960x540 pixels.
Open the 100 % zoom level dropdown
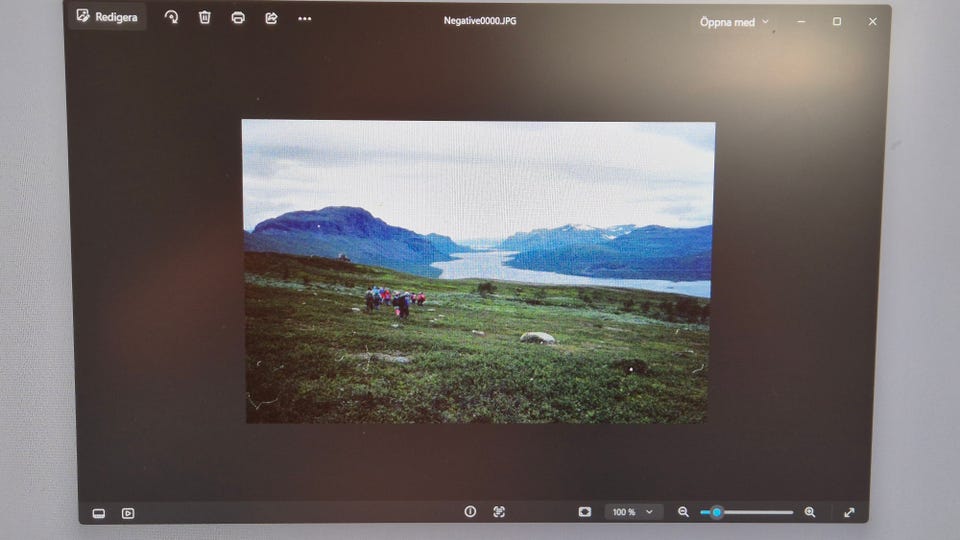click(633, 512)
